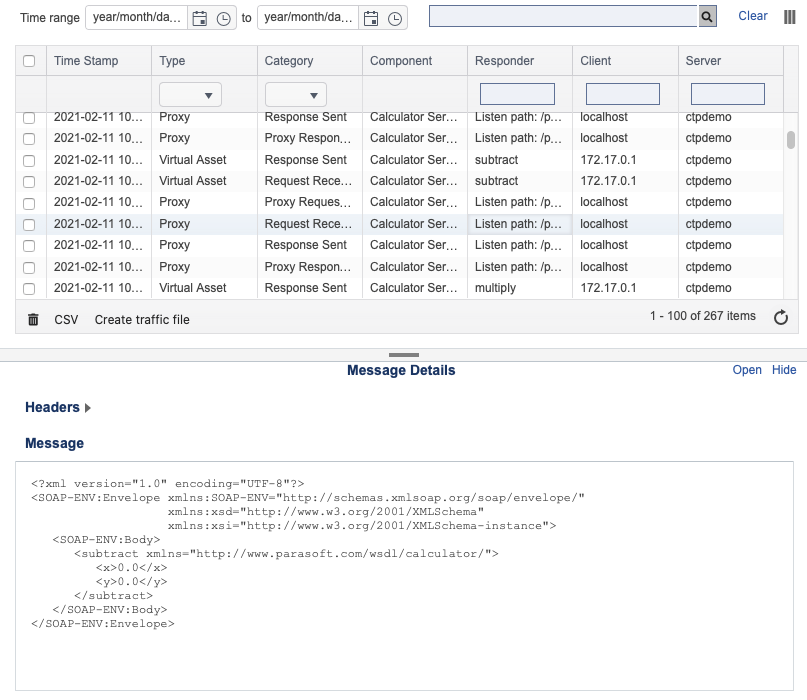
Task: Open start date calendar picker
Action: tap(200, 19)
